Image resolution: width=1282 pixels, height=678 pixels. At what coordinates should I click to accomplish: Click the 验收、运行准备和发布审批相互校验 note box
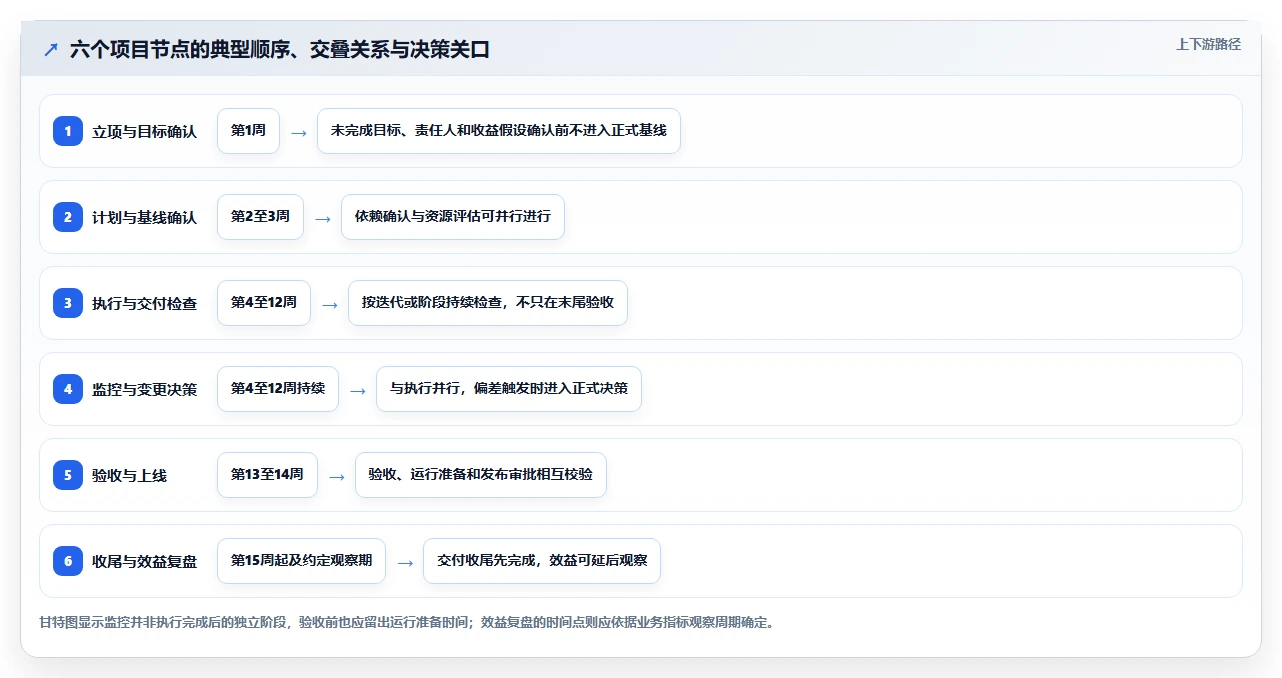[x=481, y=475]
